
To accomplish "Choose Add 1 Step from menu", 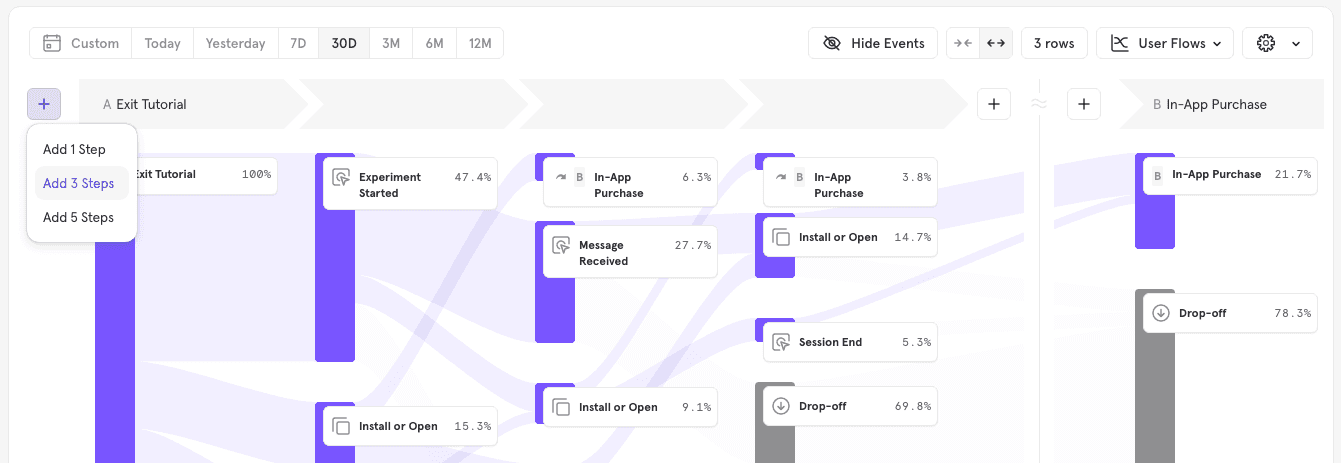I will tap(74, 150).
